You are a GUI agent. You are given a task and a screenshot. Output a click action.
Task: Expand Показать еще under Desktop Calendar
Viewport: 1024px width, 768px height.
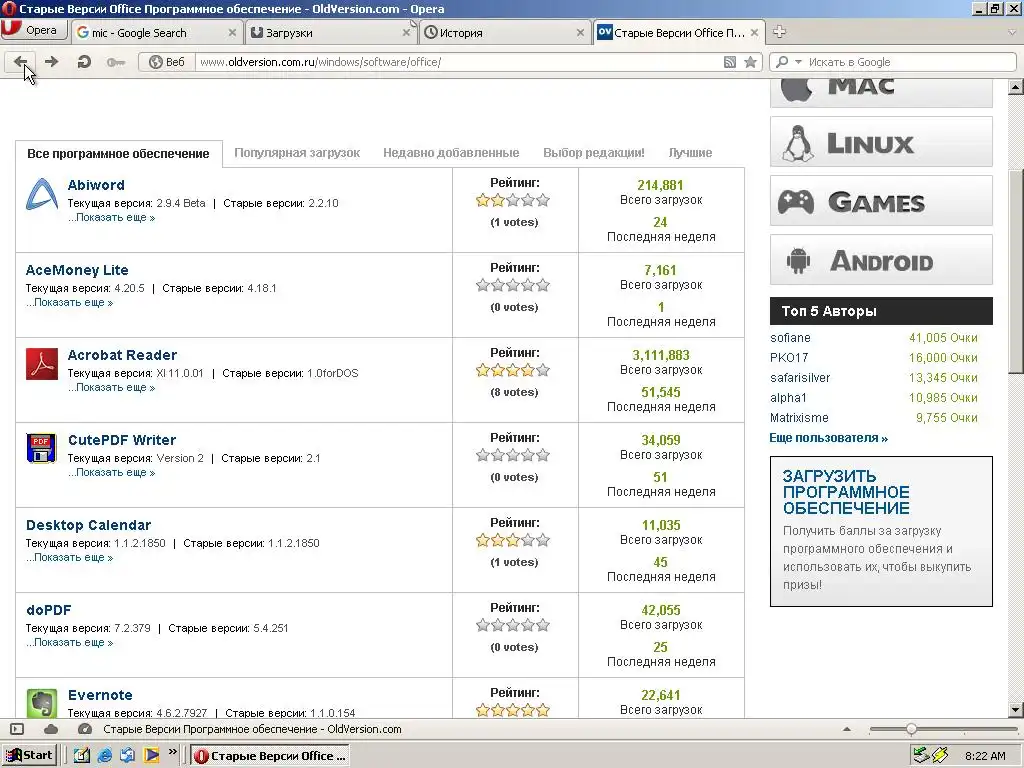pos(69,557)
